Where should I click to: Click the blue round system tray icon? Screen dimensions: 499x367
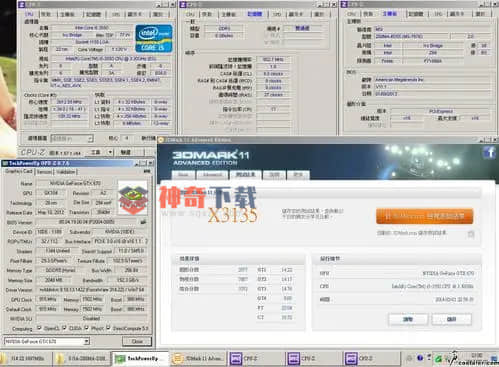click(x=420, y=358)
